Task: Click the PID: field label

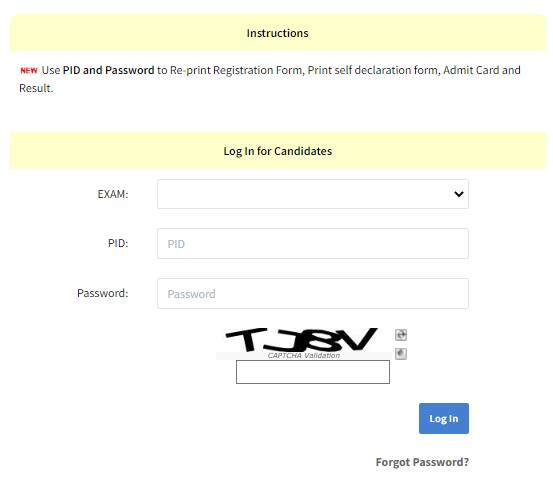Action: pyautogui.click(x=118, y=243)
